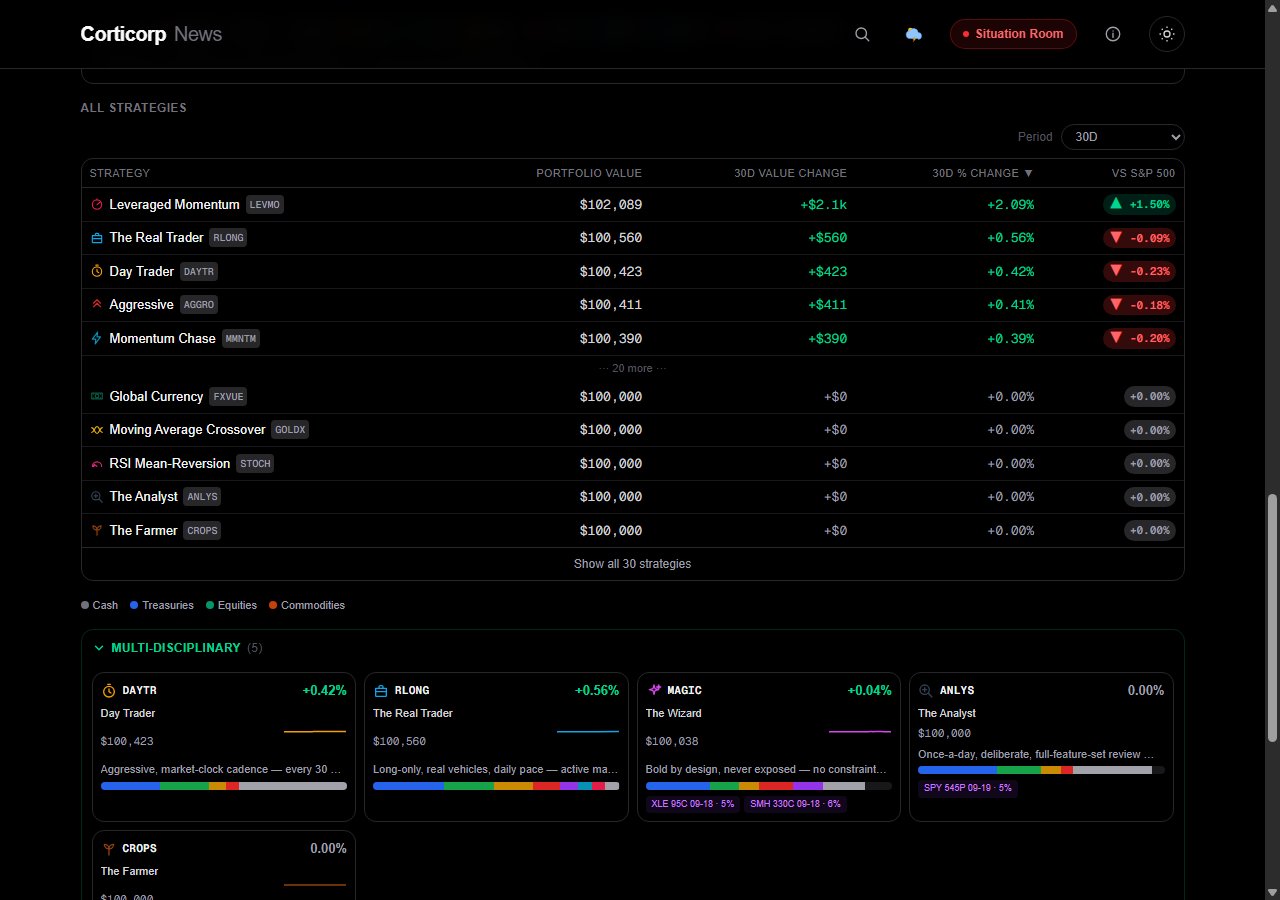This screenshot has width=1280, height=900.
Task: Click the XLE 95C 09-18 option tag
Action: [692, 804]
